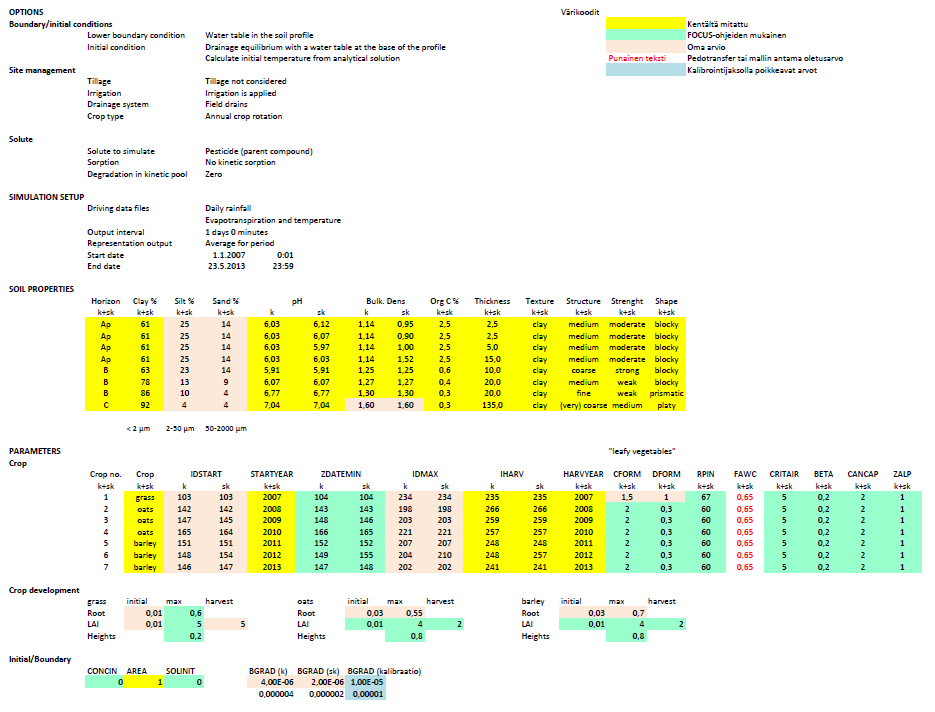Select the '50-2000 µm' particle size label
Image resolution: width=935 pixels, height=712 pixels.
point(225,428)
